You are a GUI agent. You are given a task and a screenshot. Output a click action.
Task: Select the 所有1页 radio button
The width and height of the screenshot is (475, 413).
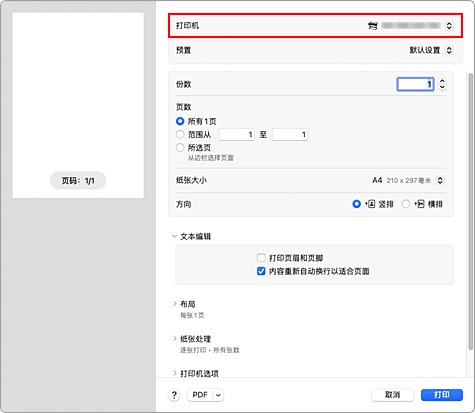(180, 121)
